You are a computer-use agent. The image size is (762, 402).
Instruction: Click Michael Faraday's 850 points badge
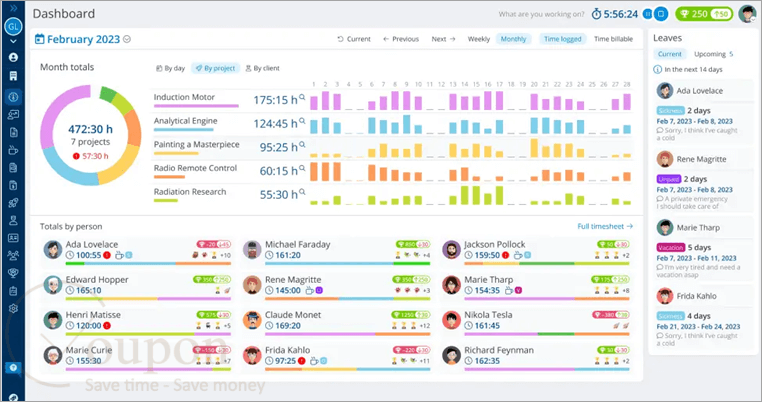coord(413,244)
